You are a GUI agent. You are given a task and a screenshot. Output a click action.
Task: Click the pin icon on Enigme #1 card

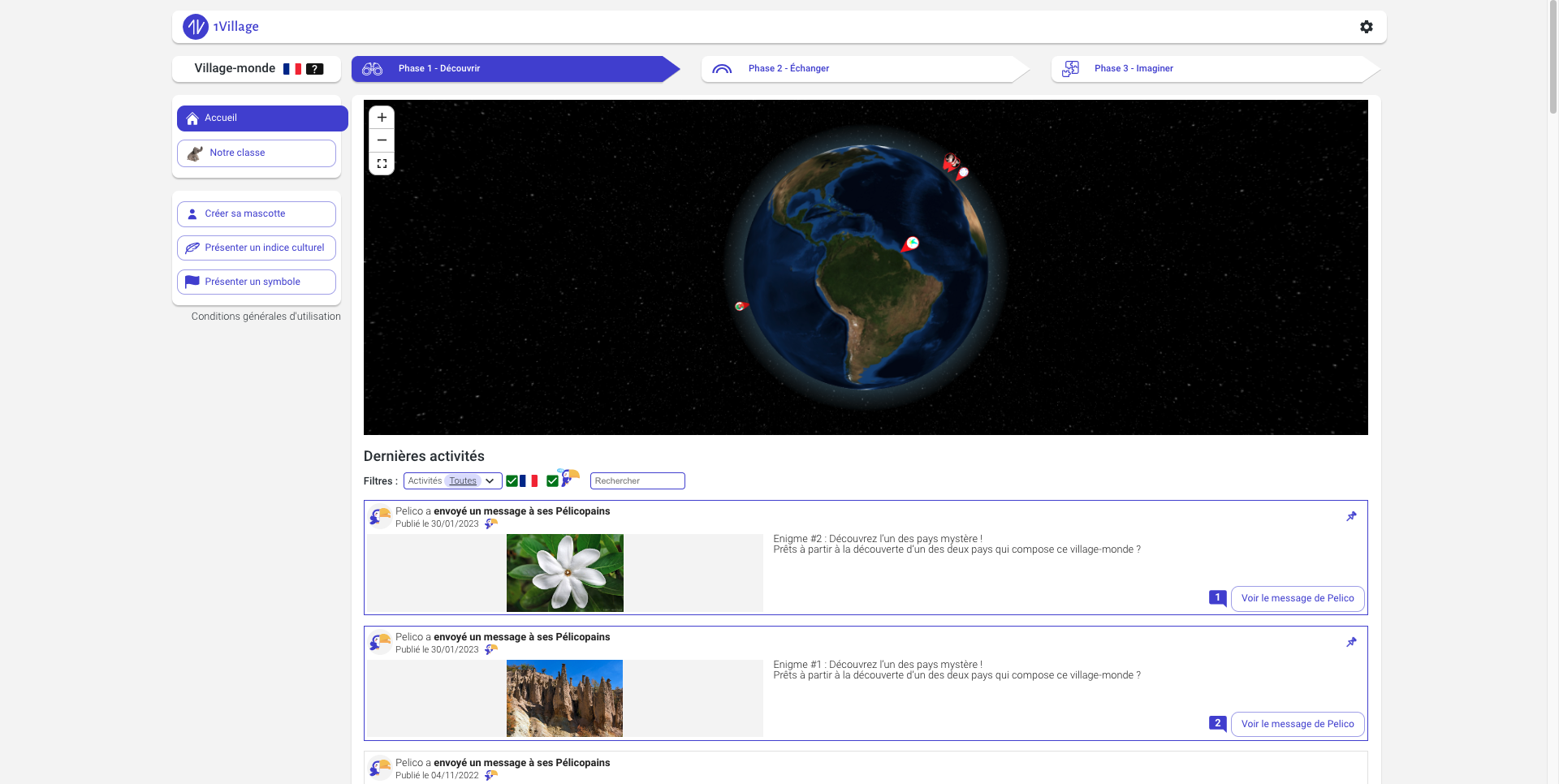click(1351, 642)
